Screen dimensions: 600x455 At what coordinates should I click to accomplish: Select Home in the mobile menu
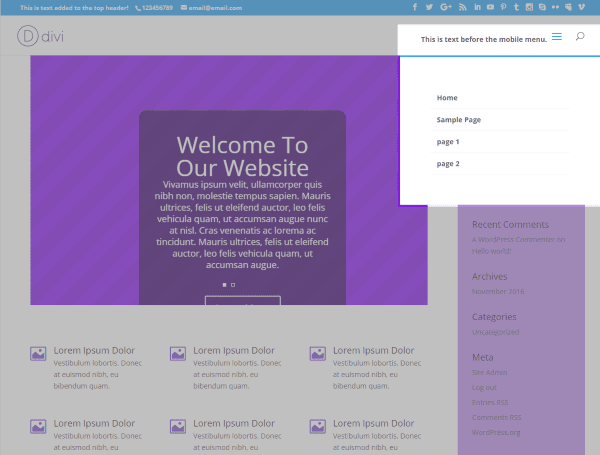447,98
